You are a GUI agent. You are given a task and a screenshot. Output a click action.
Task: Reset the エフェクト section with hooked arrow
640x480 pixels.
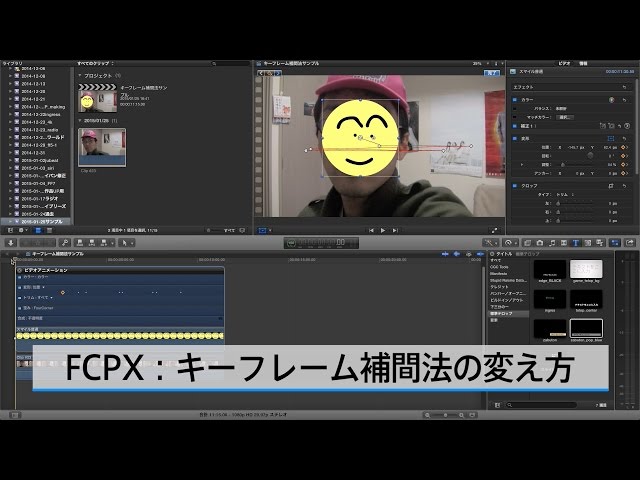point(624,87)
